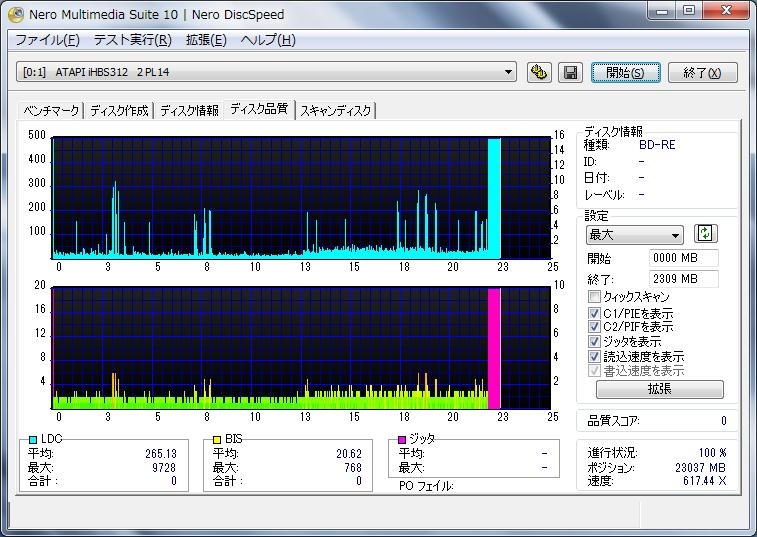Minimize the Nero DiscSpeed window

(662, 11)
